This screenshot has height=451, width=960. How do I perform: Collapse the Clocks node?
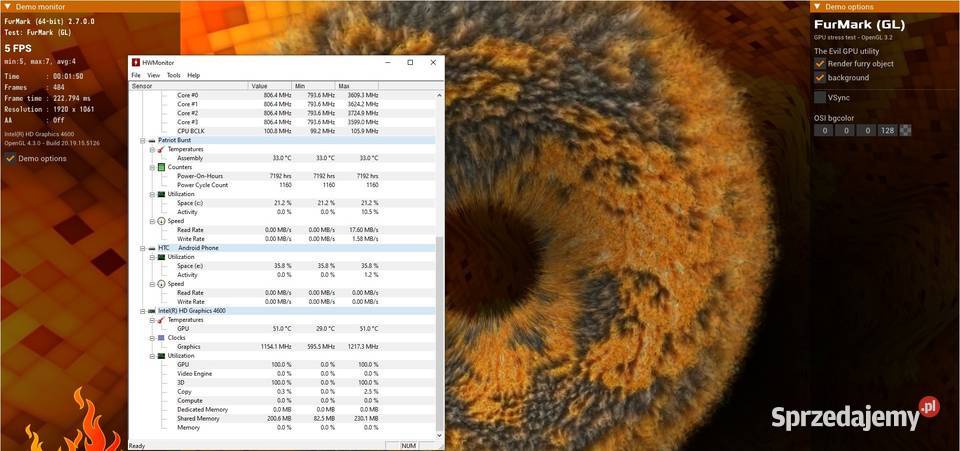(152, 338)
